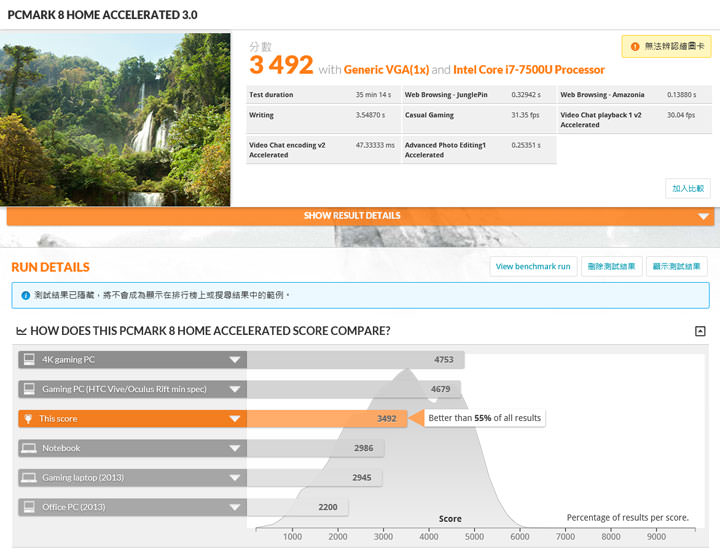Click the warning icon in graphics card notice

(x=635, y=46)
